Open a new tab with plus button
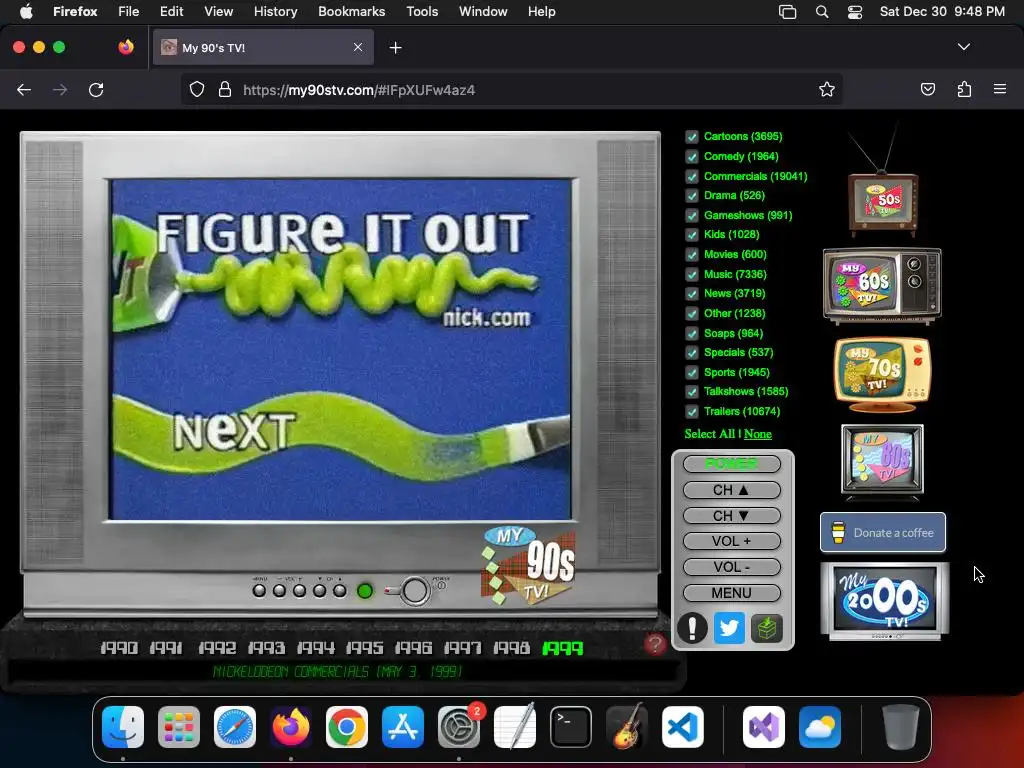 (x=395, y=48)
